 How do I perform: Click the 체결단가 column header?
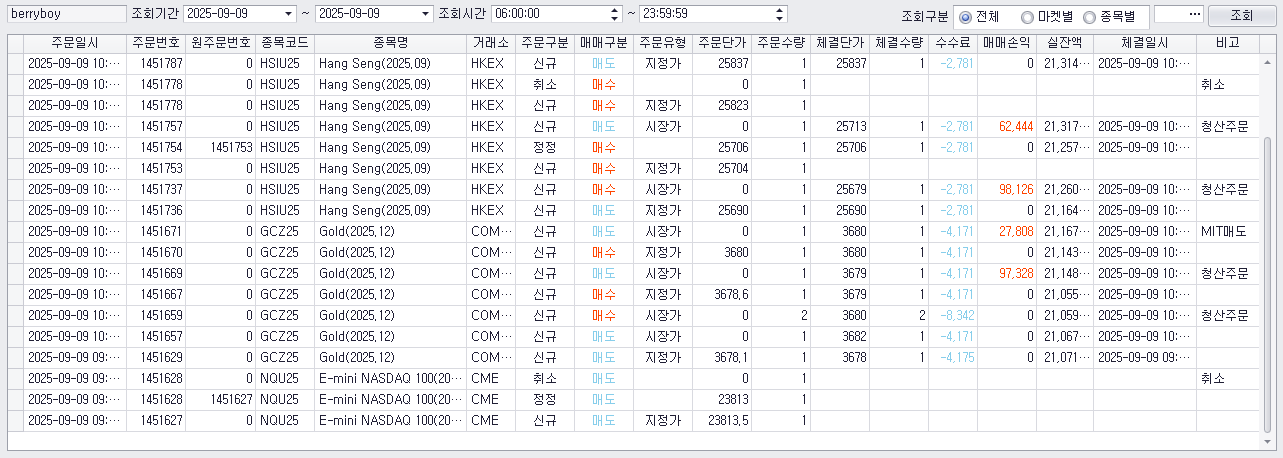pyautogui.click(x=840, y=43)
